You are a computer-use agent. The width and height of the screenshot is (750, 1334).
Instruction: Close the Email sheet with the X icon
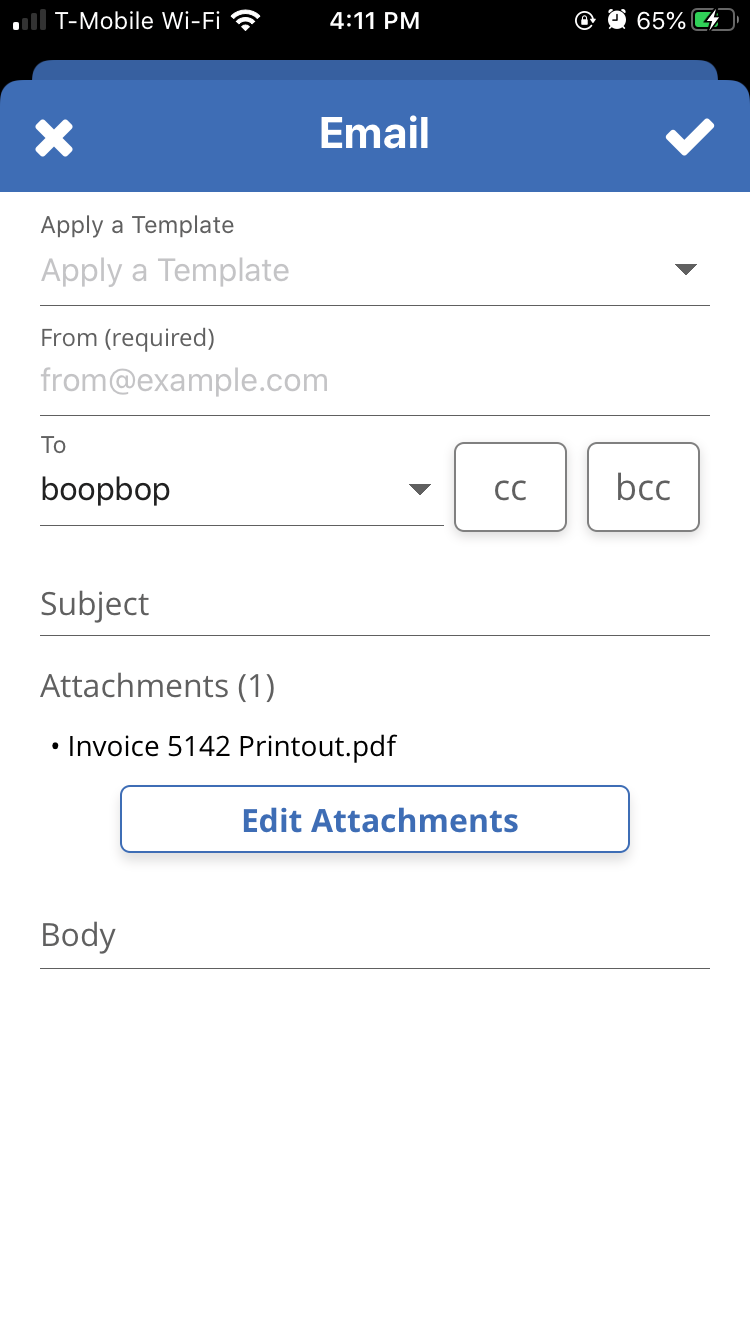pos(54,137)
